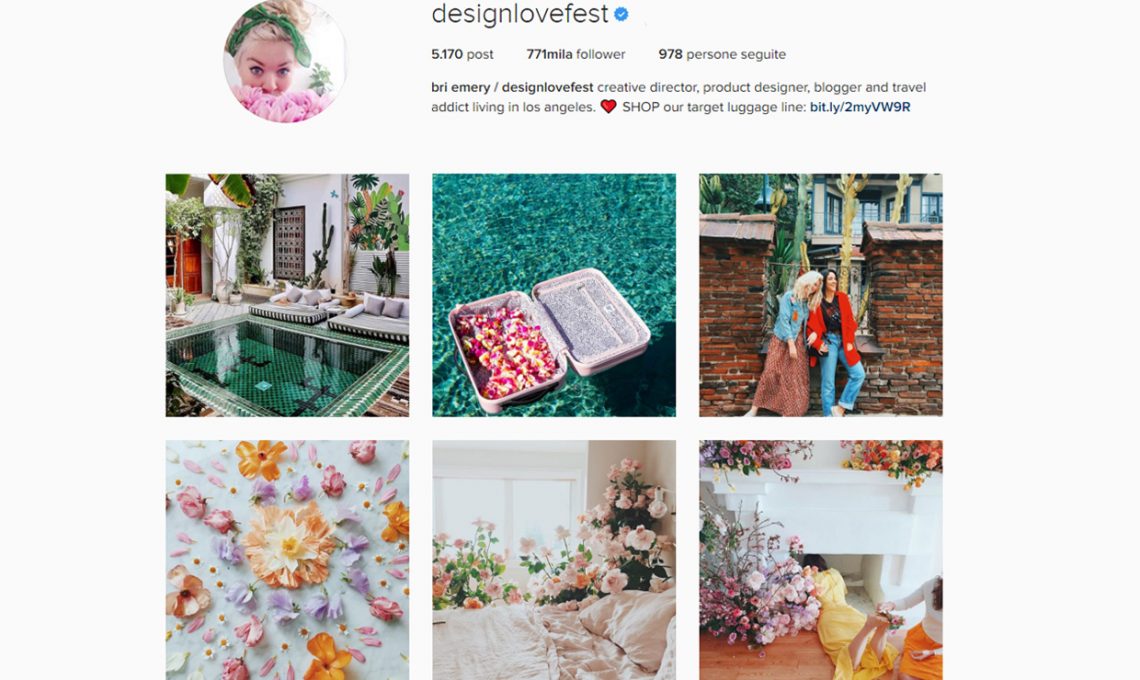1140x680 pixels.
Task: Click the red heart emoji in bio
Action: coord(609,107)
